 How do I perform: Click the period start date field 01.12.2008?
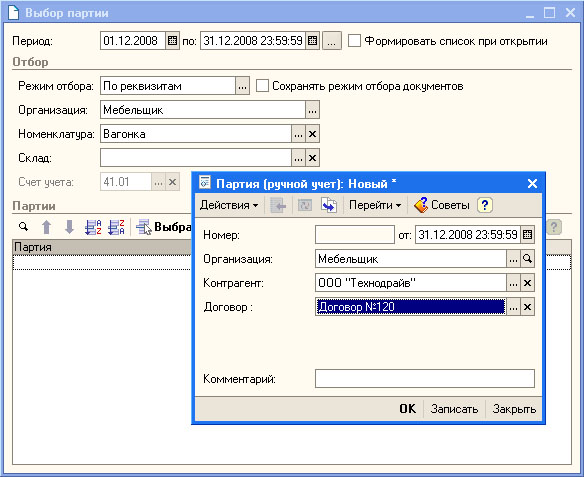pos(133,41)
